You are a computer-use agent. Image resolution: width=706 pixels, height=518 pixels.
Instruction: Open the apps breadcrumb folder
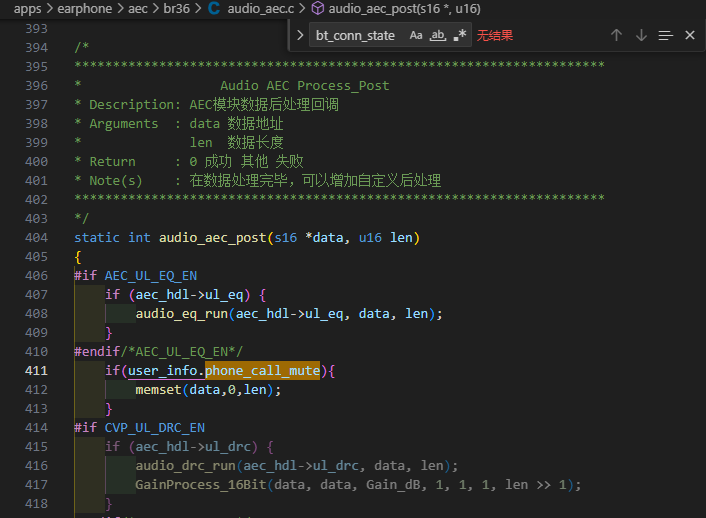coord(27,9)
